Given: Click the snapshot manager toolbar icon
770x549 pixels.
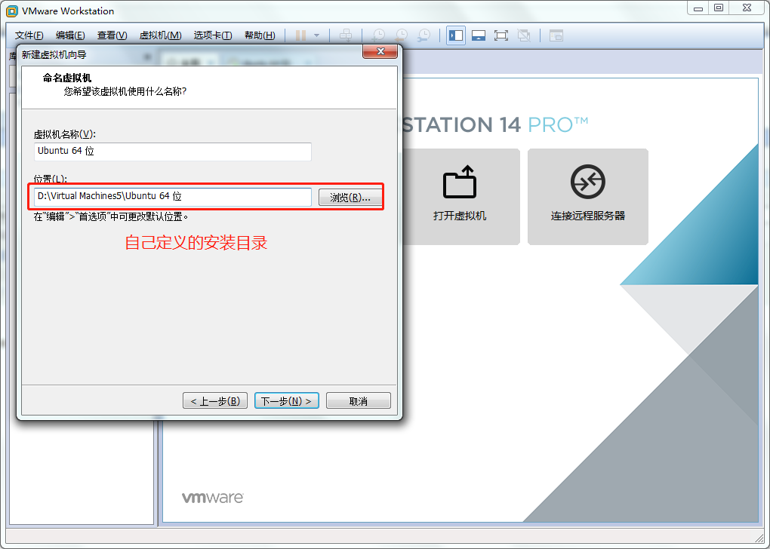Looking at the screenshot, I should coord(423,35).
